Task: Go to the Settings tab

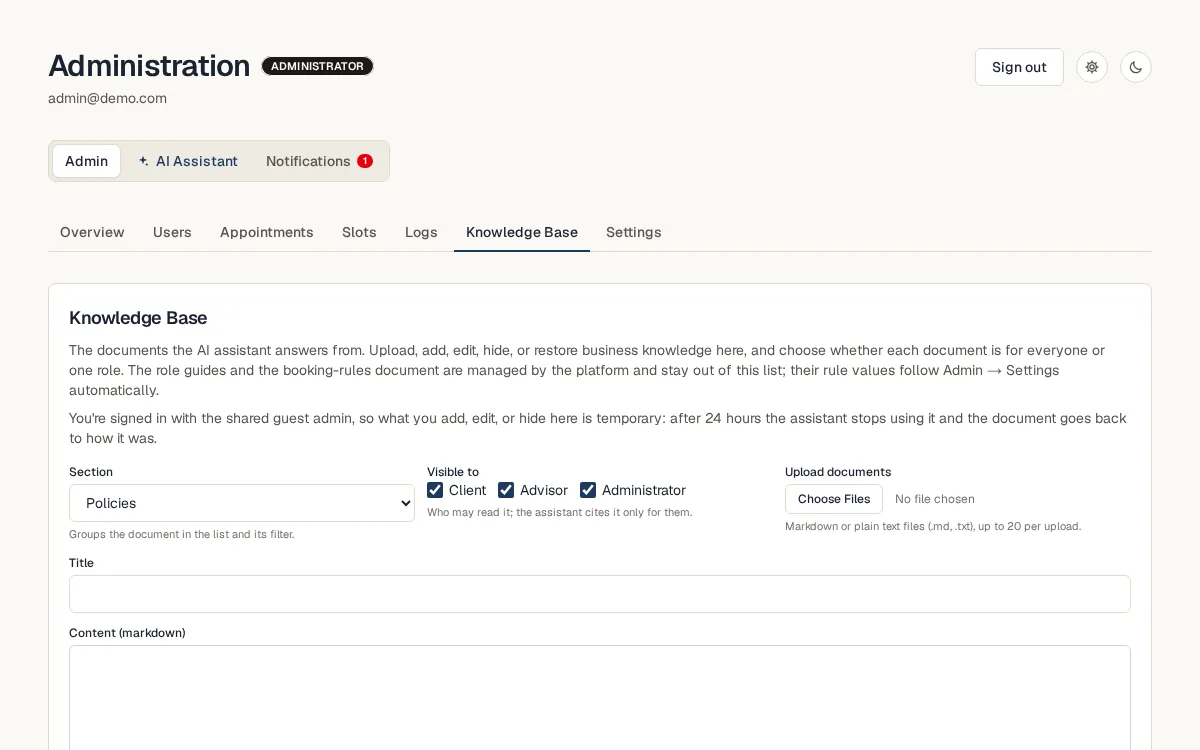Action: tap(634, 232)
